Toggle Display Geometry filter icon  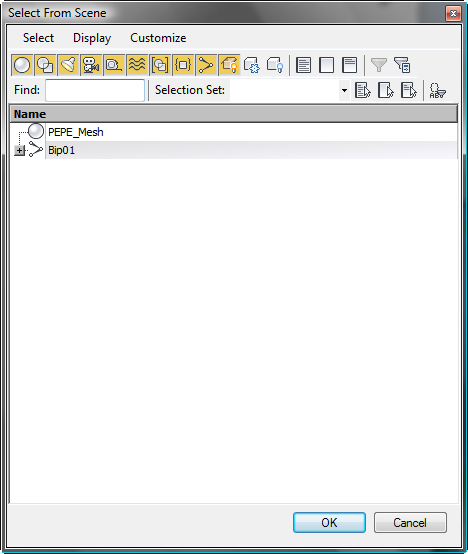click(22, 65)
